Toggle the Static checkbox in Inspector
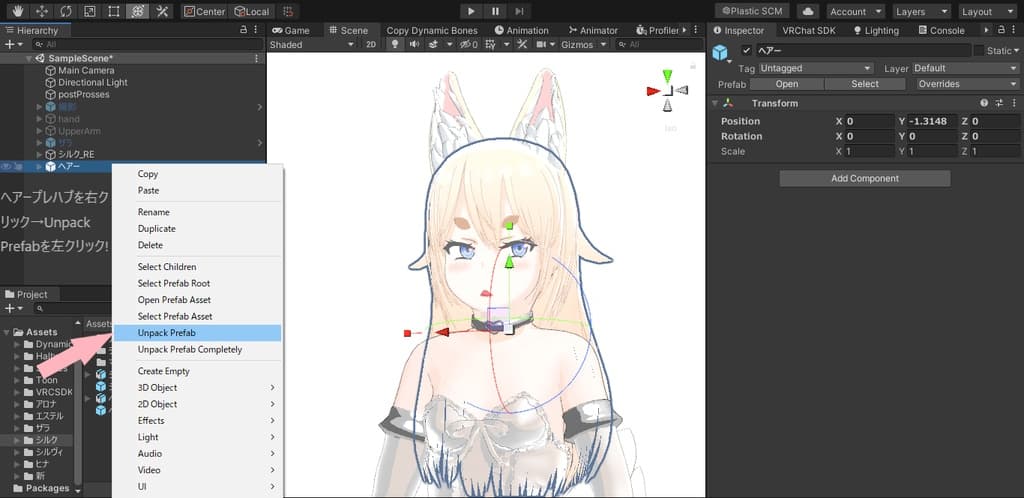 [979, 51]
